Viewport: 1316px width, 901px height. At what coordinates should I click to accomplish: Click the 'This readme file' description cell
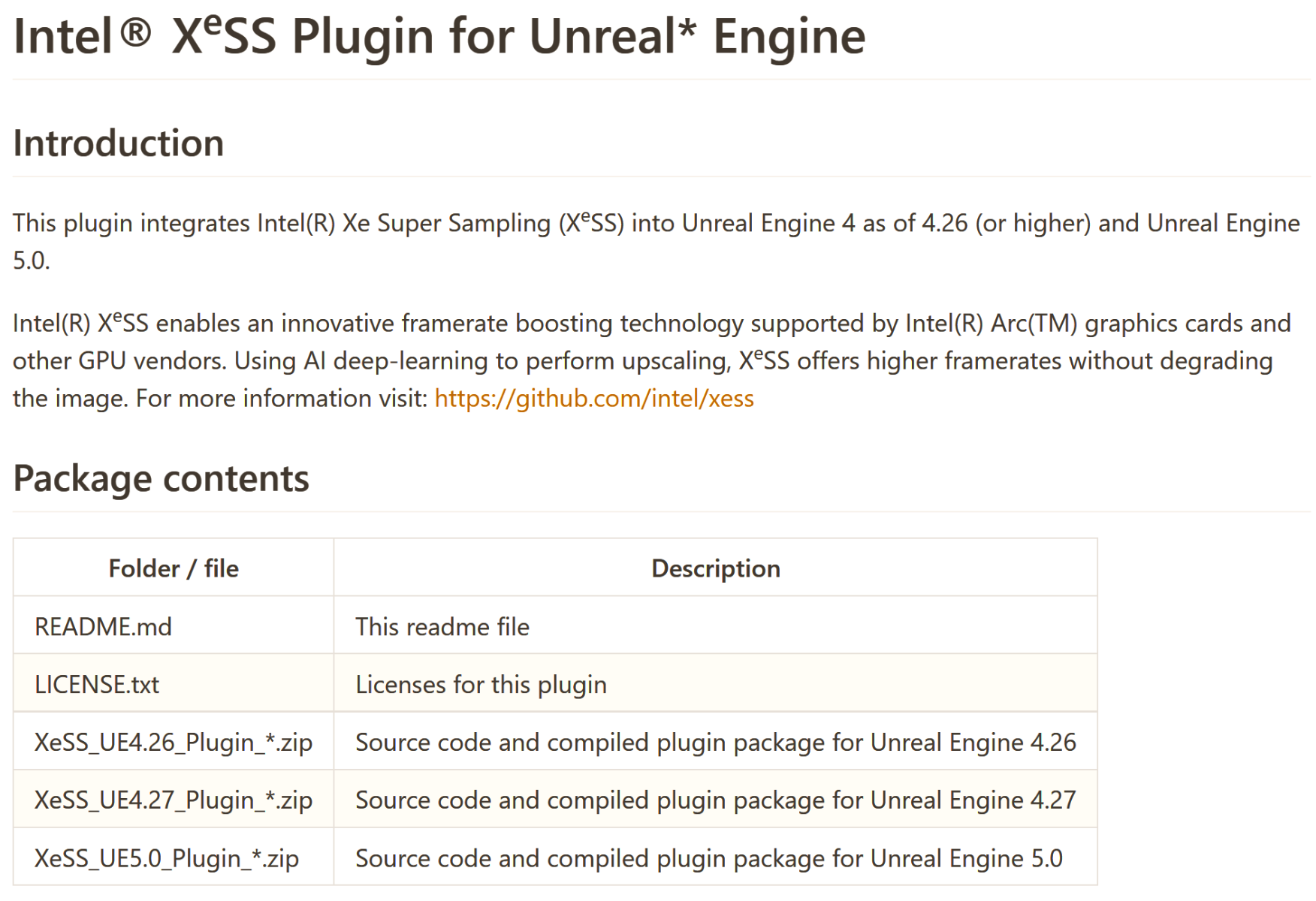(x=442, y=626)
